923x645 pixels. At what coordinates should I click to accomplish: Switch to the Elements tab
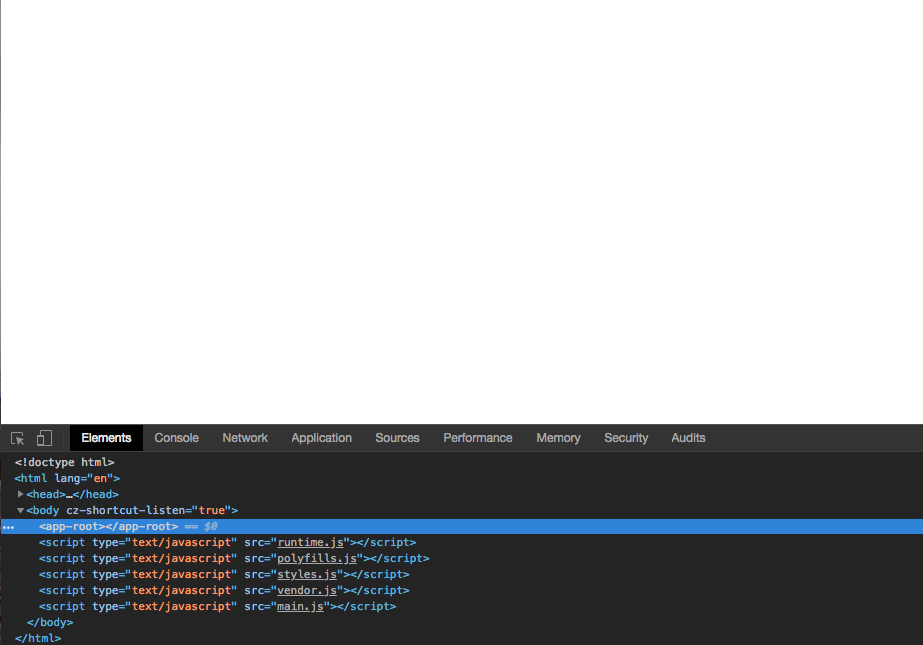106,438
